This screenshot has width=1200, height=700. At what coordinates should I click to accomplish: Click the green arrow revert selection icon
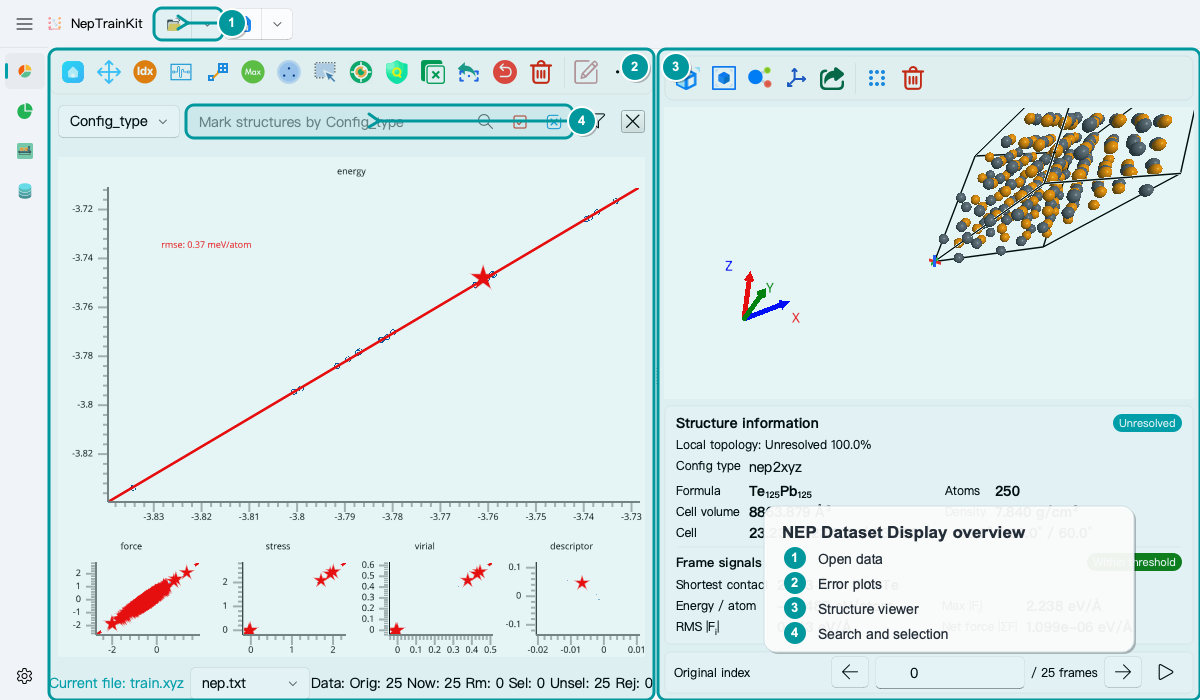(x=469, y=72)
